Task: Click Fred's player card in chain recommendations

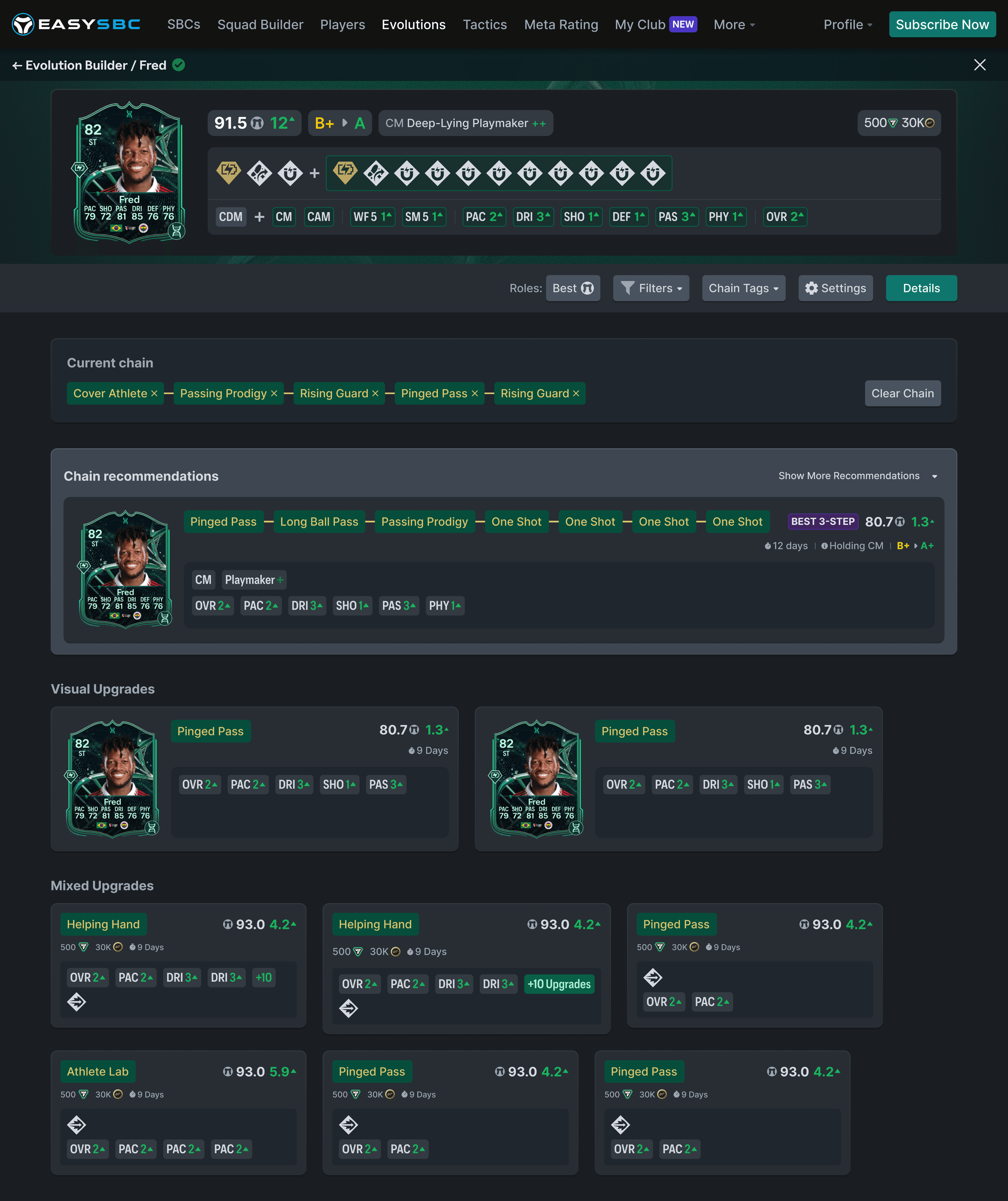Action: click(125, 570)
